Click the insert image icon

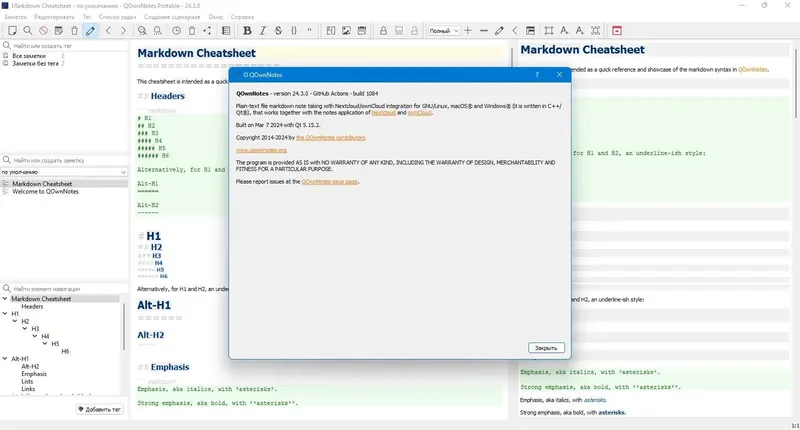(x=346, y=31)
